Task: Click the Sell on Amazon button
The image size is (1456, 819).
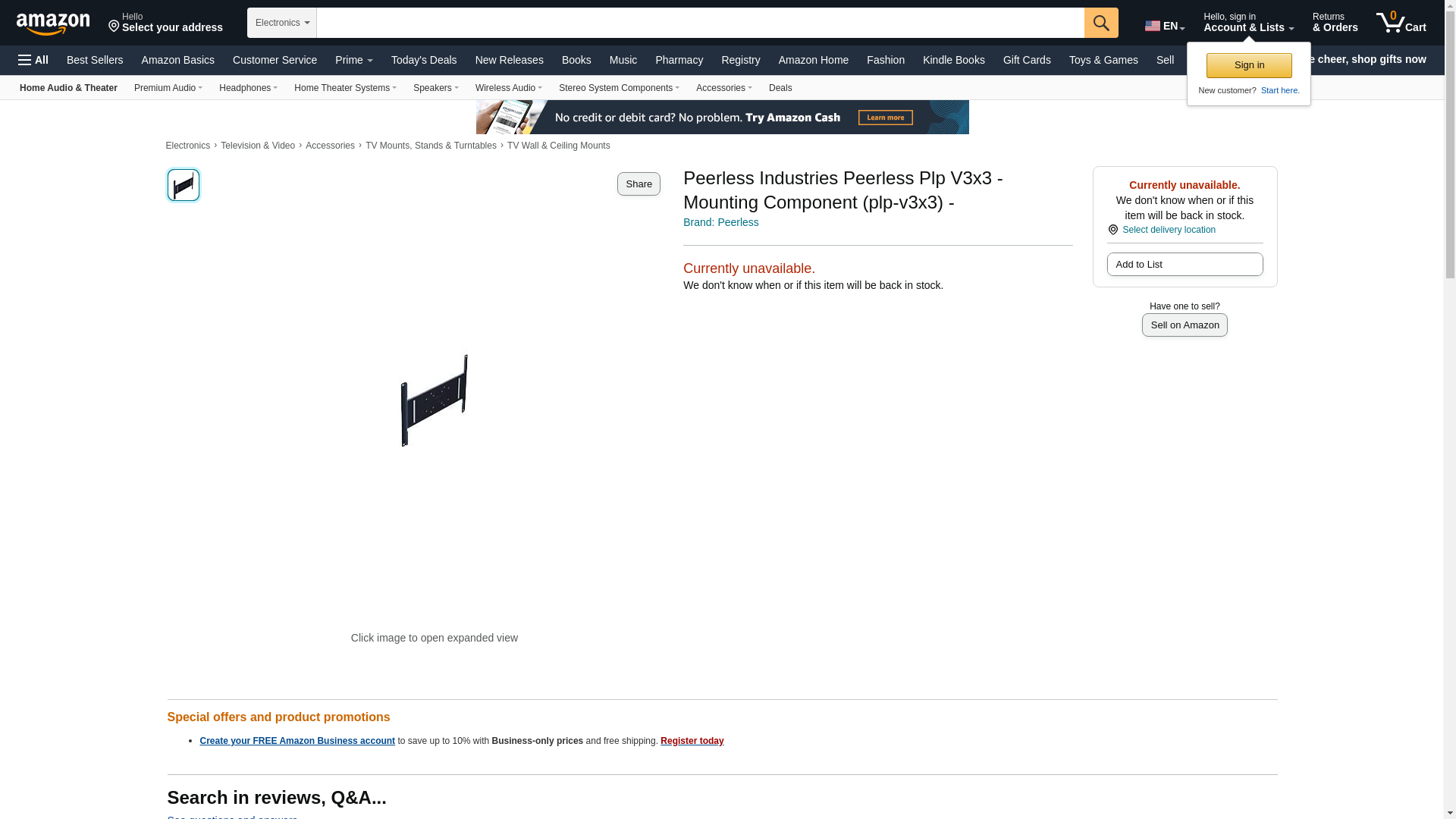Action: (x=1185, y=325)
